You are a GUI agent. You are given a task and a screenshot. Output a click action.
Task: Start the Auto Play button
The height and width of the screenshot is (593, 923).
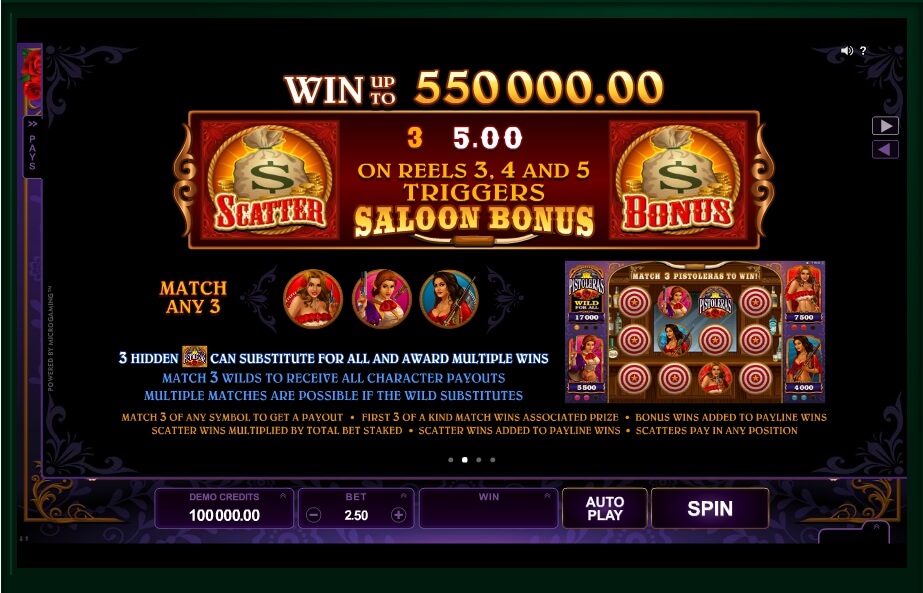pyautogui.click(x=605, y=508)
